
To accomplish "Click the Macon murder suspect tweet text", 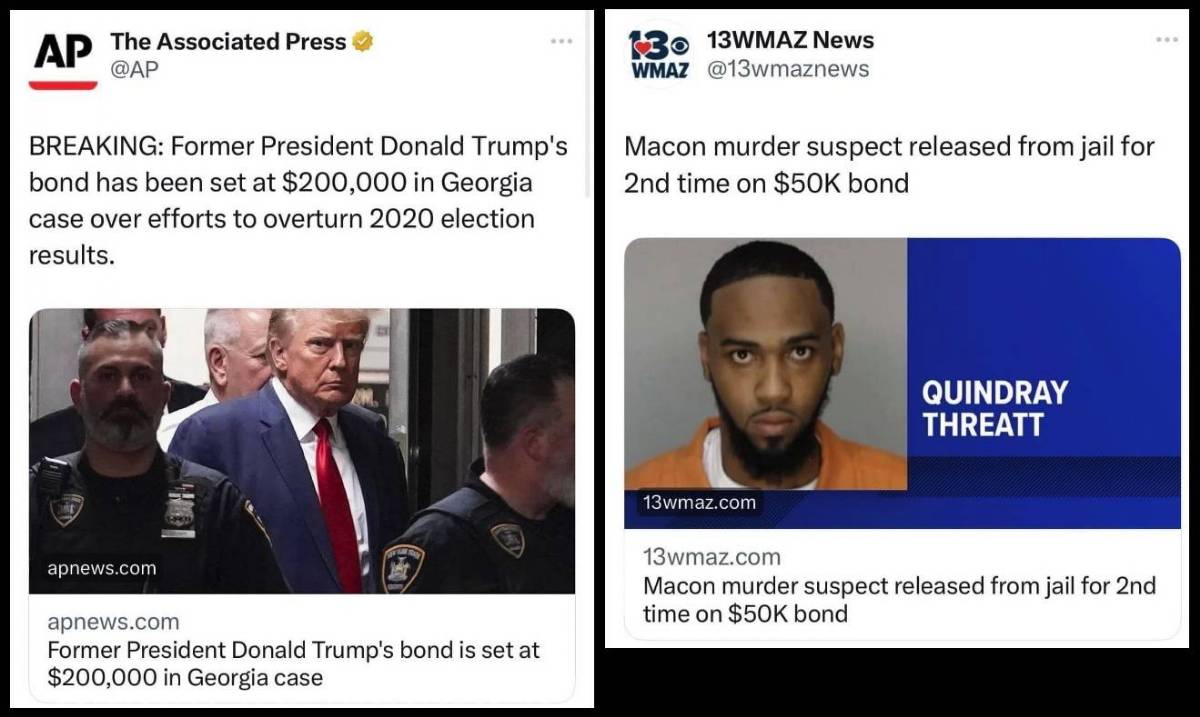I will point(889,165).
